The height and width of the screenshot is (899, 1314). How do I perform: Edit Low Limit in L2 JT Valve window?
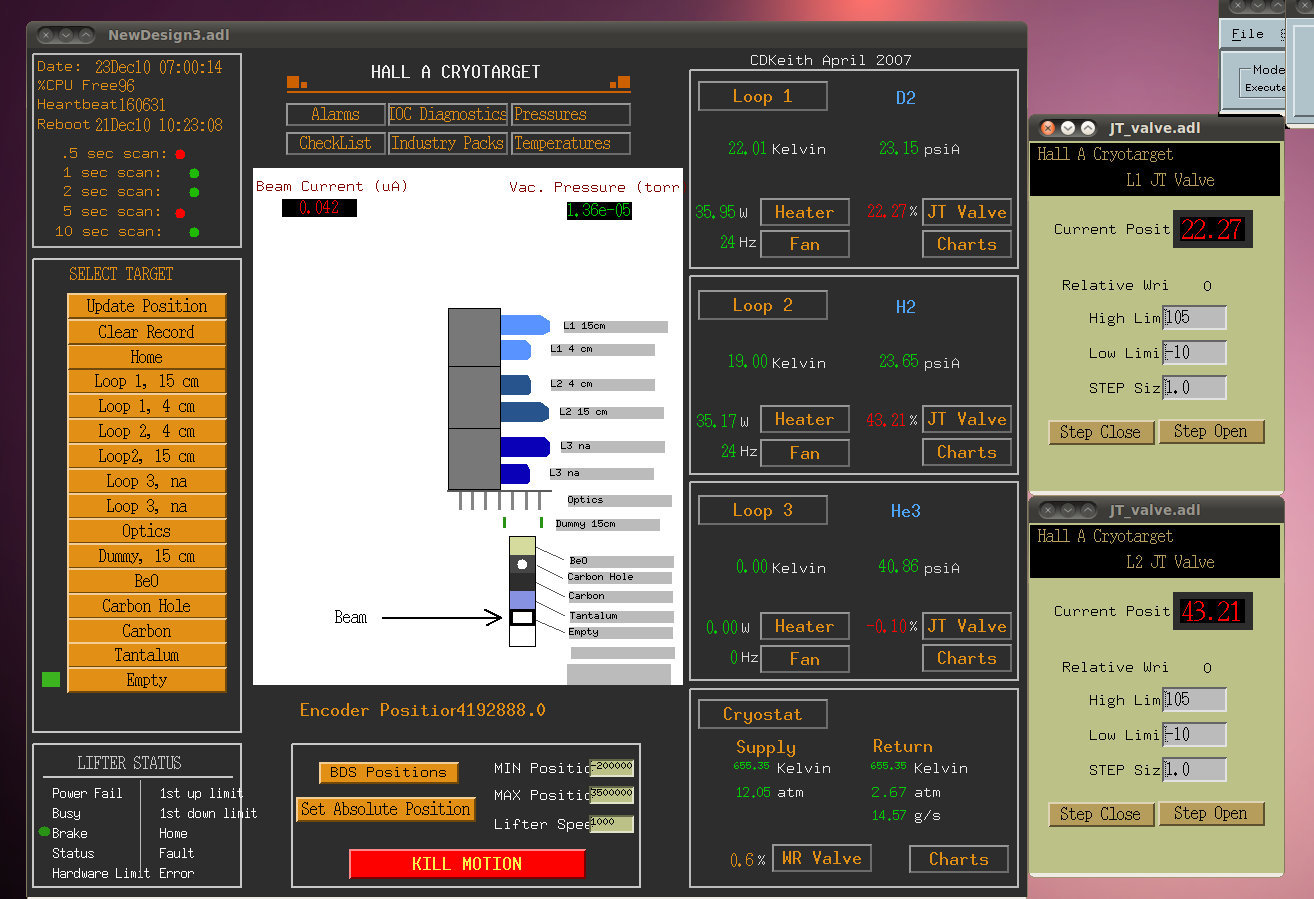click(x=1194, y=735)
